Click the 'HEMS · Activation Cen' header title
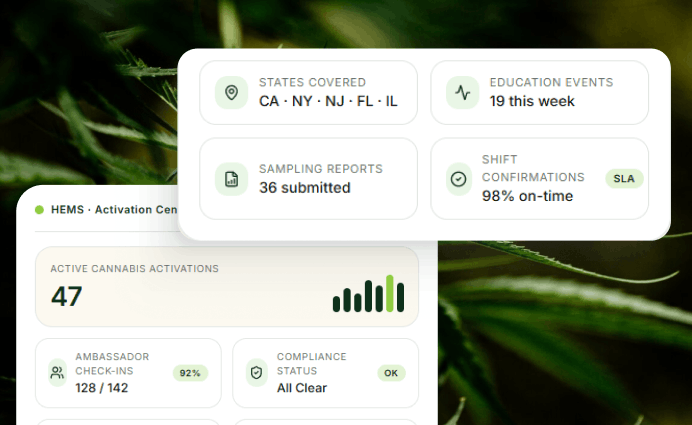The height and width of the screenshot is (425, 692). point(114,210)
